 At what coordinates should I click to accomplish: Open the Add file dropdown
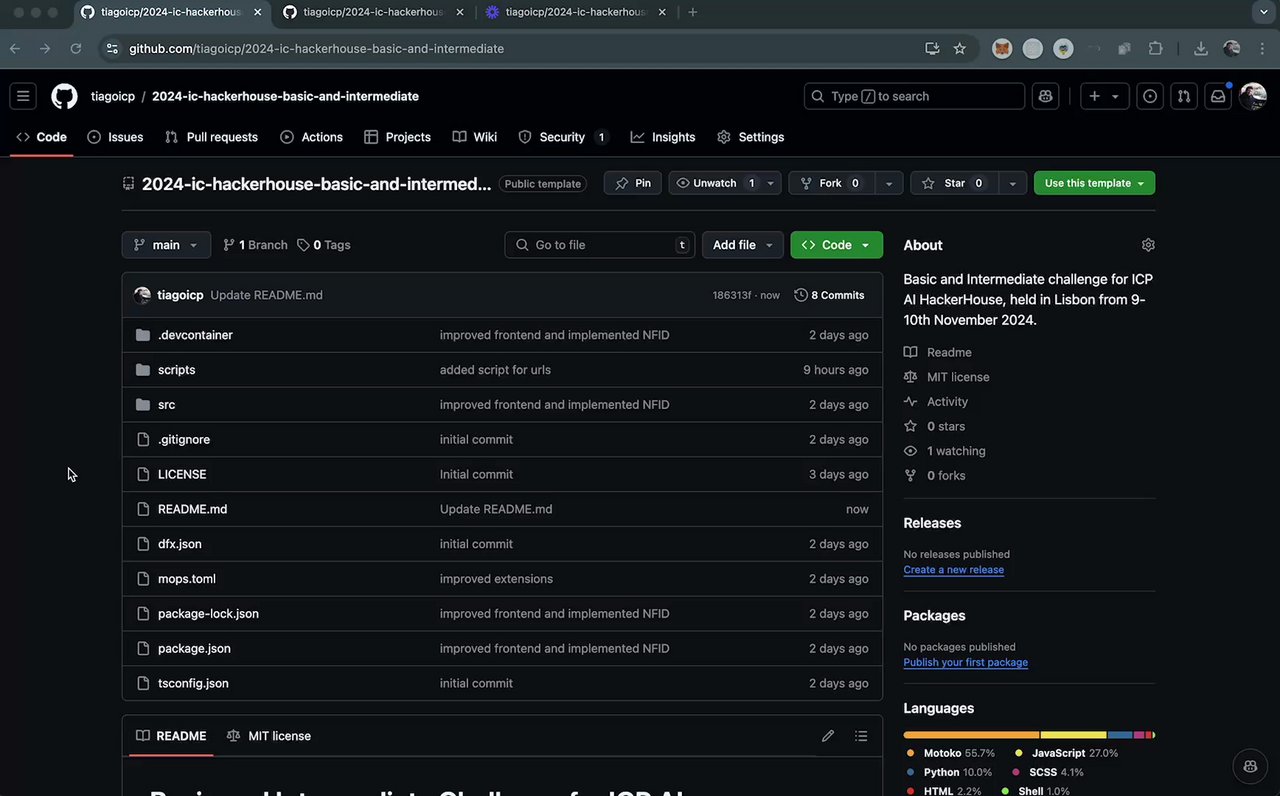pyautogui.click(x=743, y=245)
